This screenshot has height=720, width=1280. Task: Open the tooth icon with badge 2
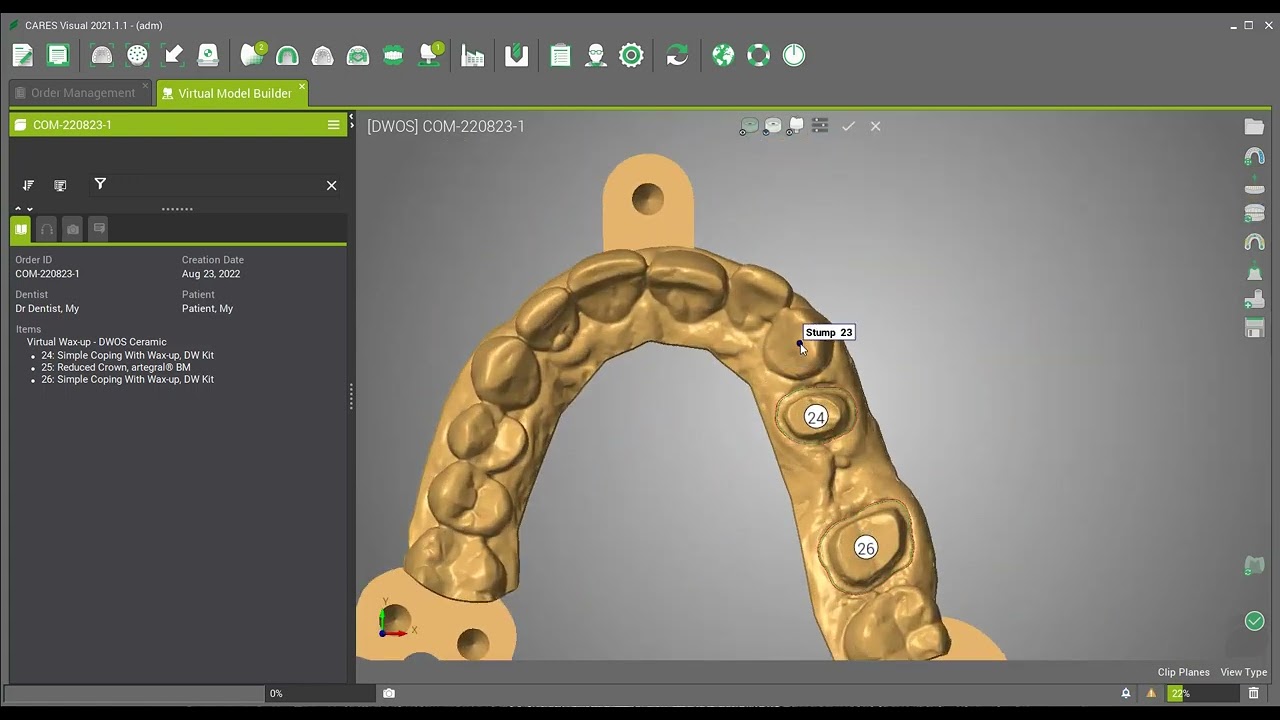(x=253, y=55)
